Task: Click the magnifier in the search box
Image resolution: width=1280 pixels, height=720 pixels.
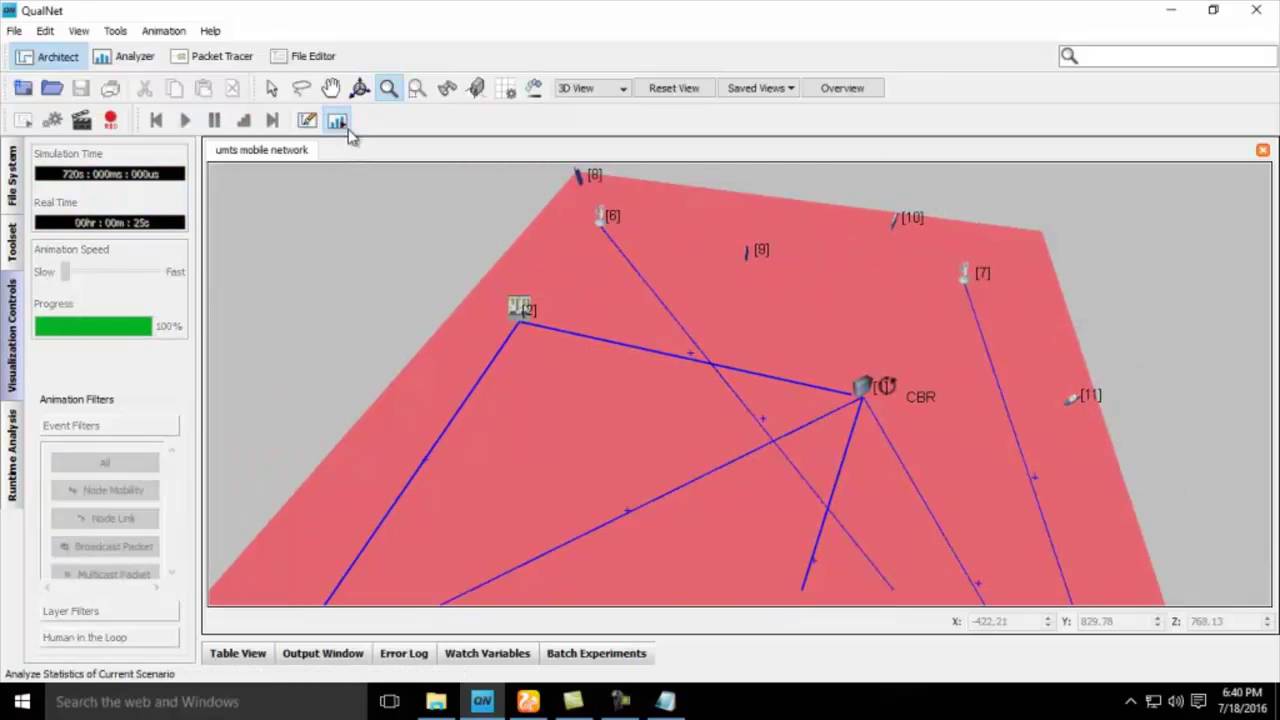Action: tap(1069, 56)
